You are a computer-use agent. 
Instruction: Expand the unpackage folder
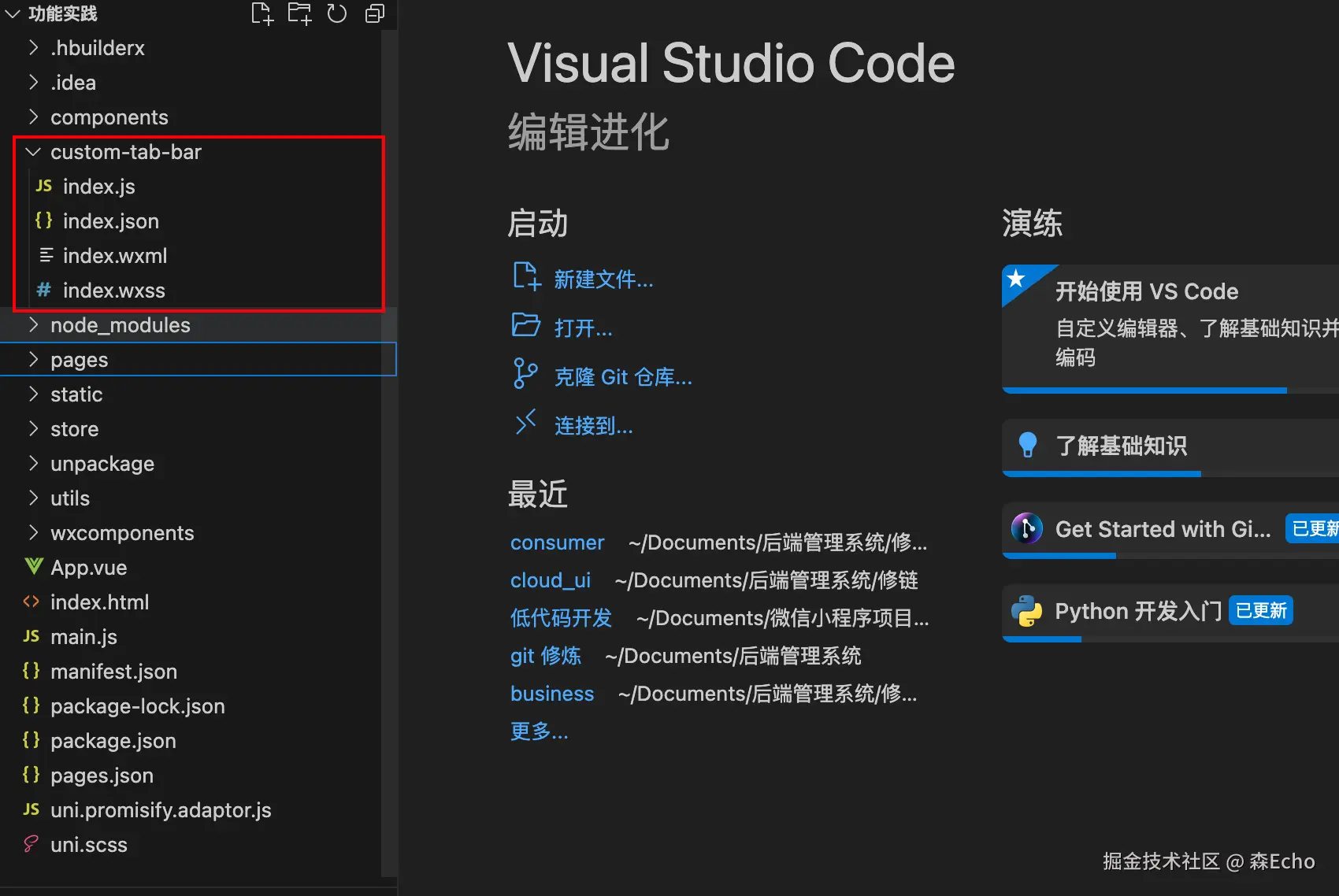tap(33, 463)
